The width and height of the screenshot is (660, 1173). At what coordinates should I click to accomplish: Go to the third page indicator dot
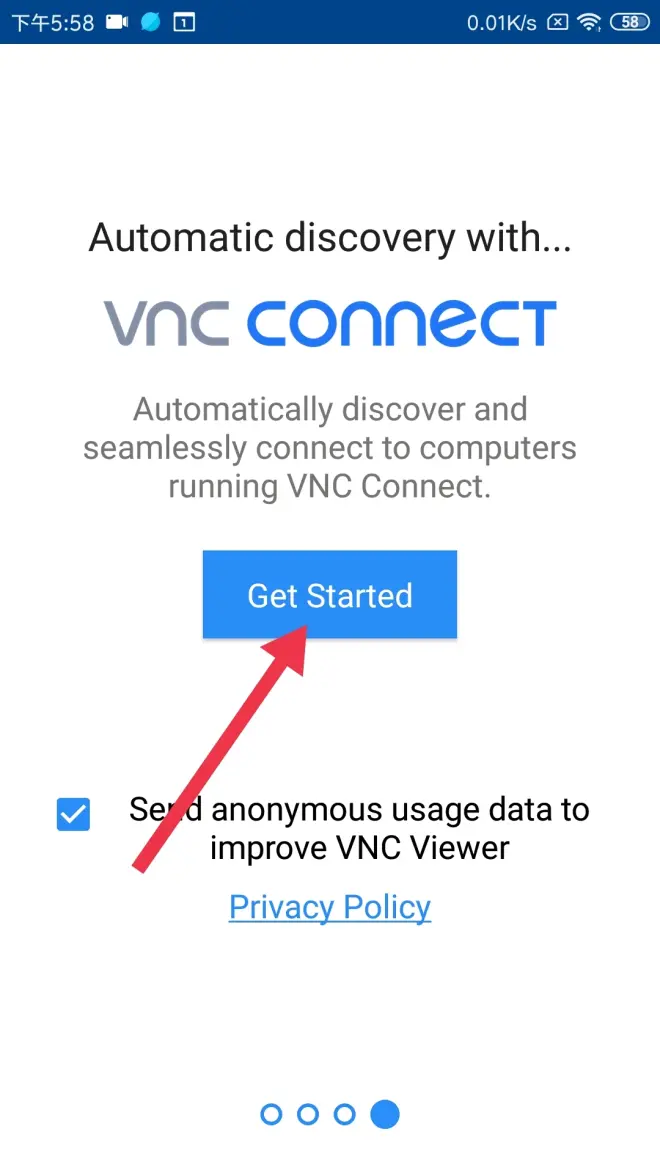(343, 1115)
